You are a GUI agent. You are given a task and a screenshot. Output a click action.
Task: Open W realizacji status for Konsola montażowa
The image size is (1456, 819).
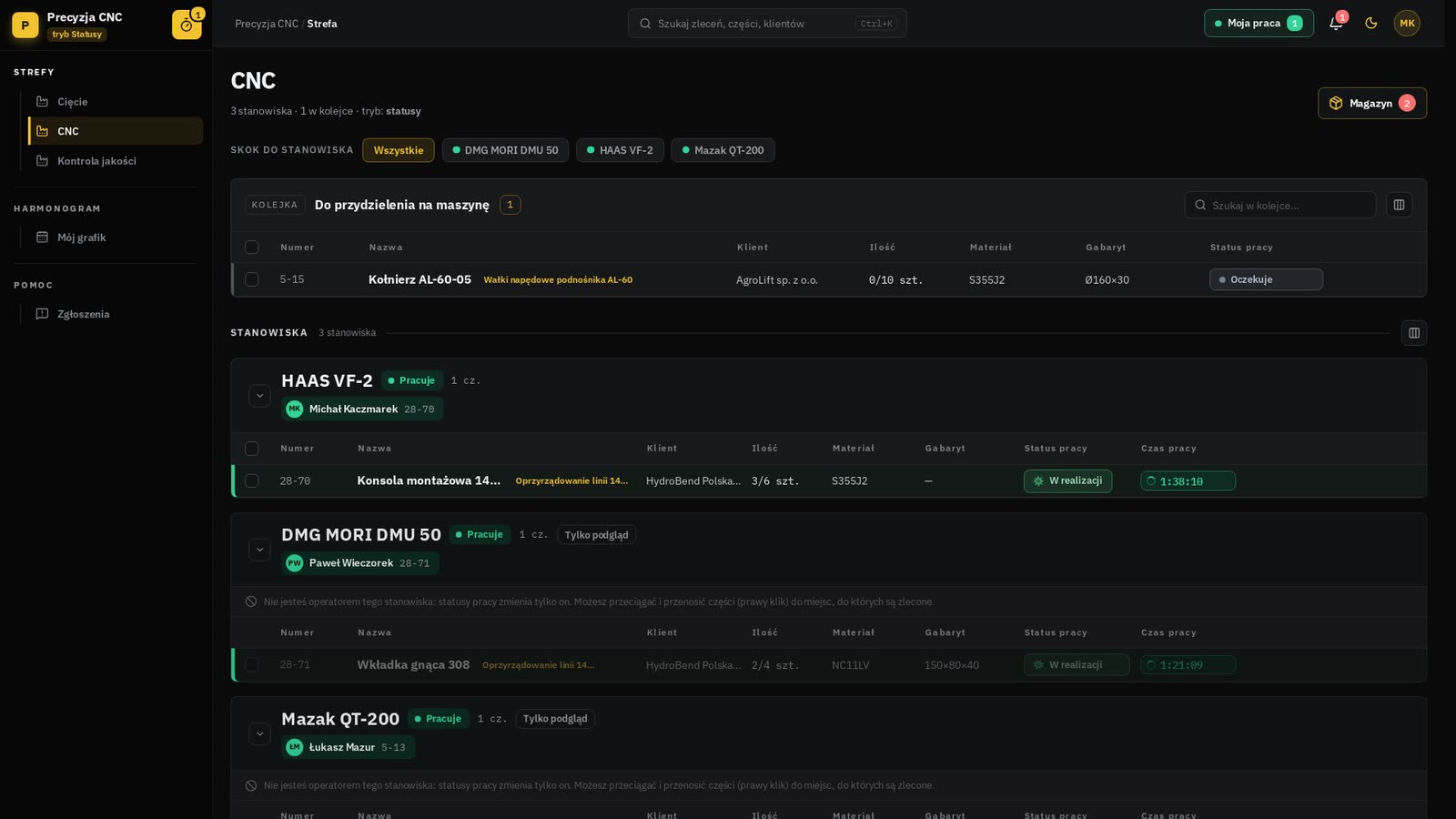(1067, 481)
